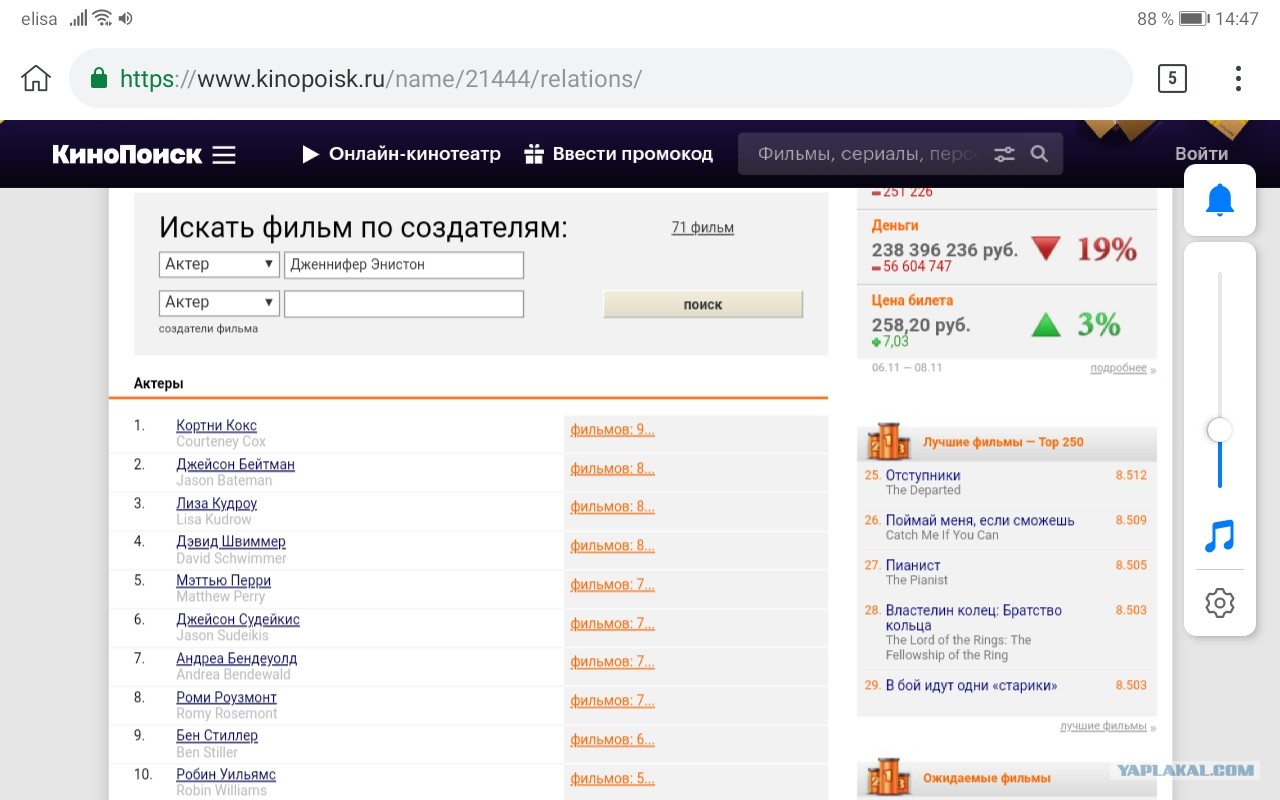Open Дэвид Швиммер actor page

(x=231, y=542)
